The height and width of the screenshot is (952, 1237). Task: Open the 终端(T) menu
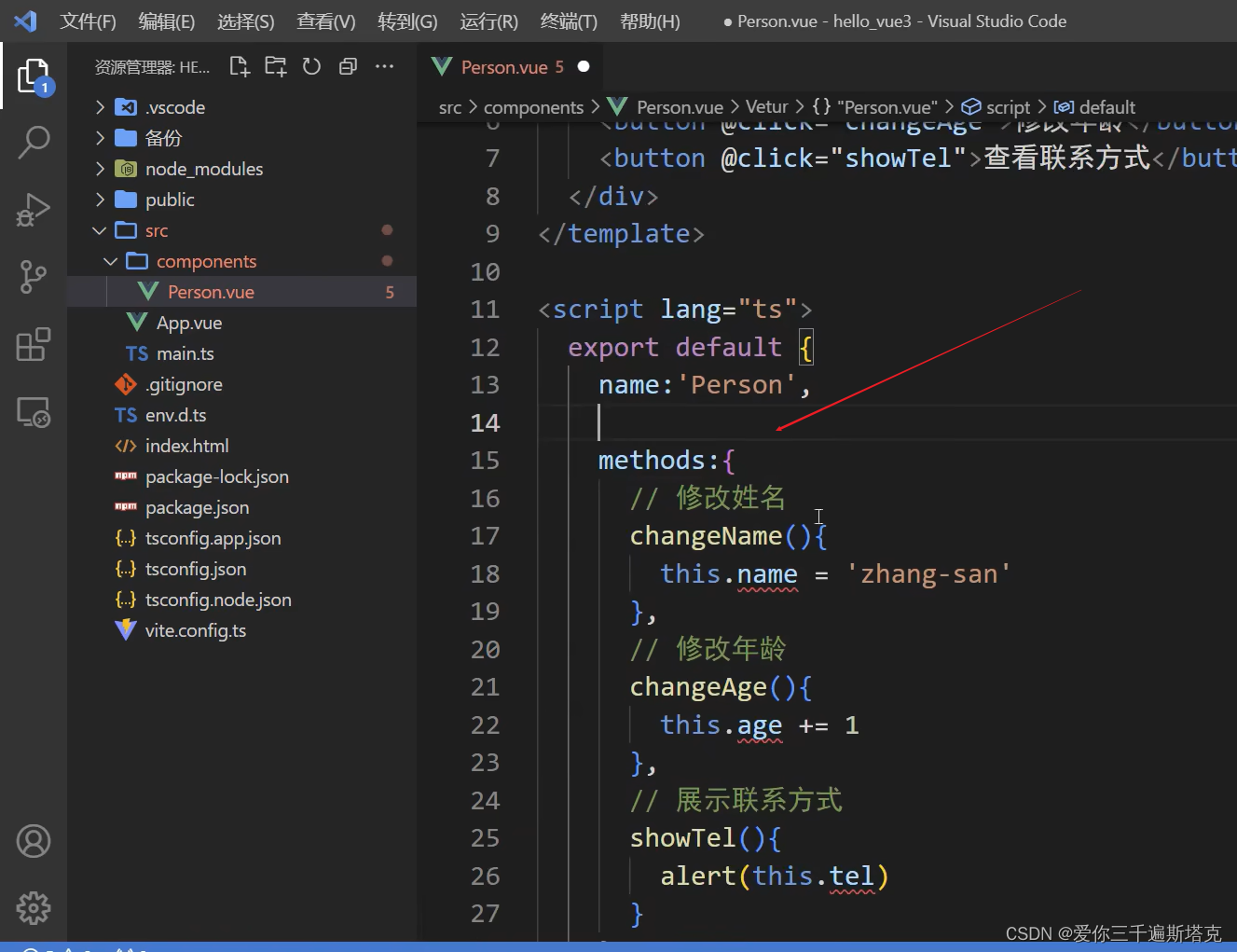tap(569, 21)
